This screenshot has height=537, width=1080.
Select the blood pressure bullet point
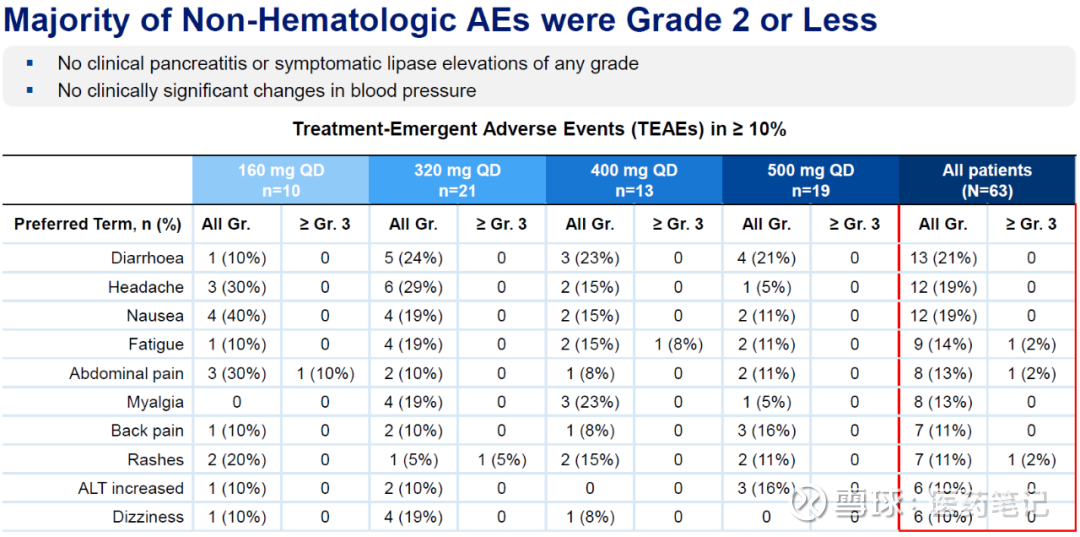(266, 91)
